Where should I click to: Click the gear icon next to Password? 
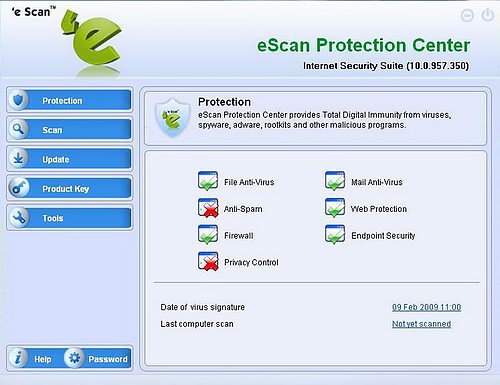click(x=74, y=358)
